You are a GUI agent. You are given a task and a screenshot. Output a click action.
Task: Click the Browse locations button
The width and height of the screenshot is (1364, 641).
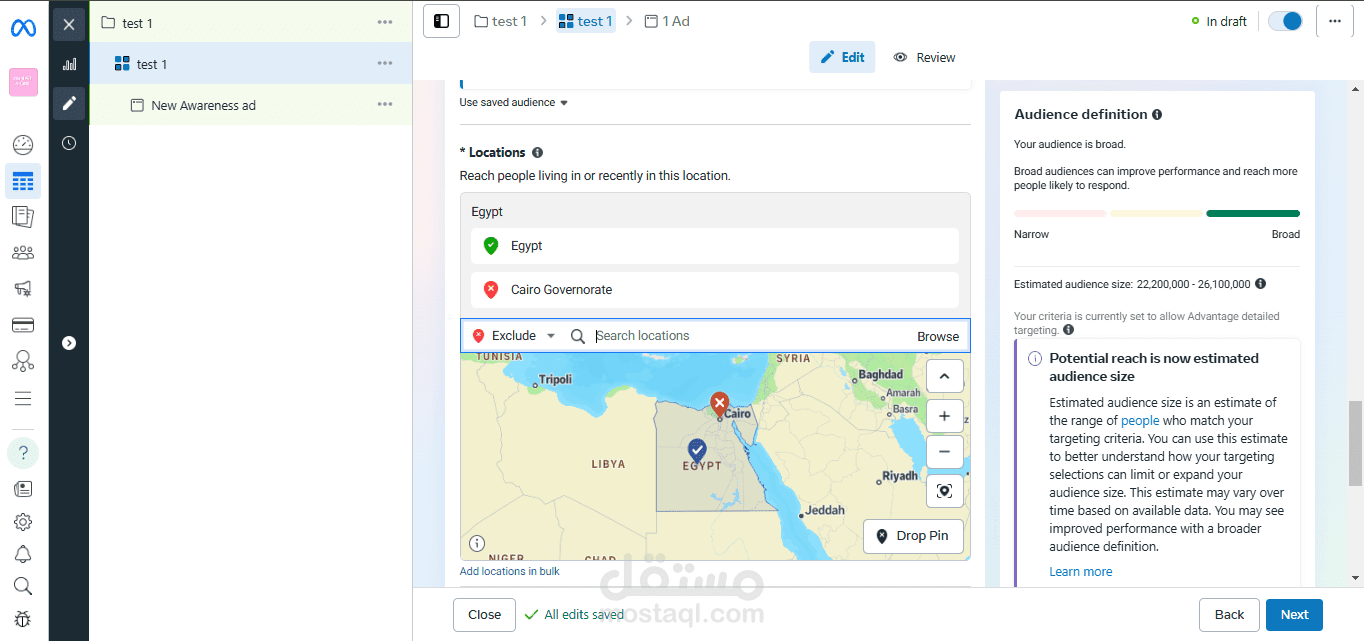click(x=938, y=336)
